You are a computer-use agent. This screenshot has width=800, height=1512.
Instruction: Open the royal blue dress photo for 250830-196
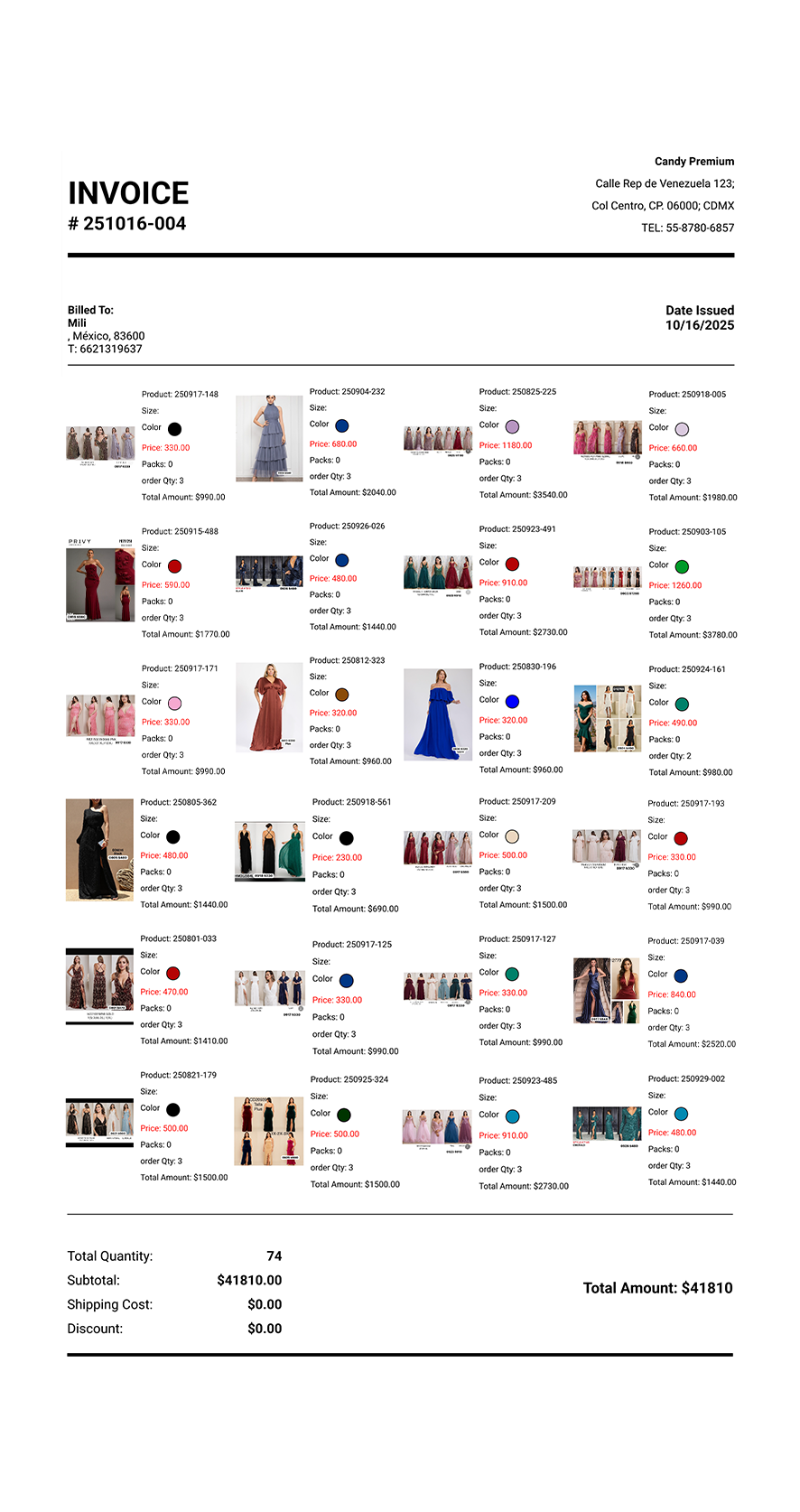point(438,714)
